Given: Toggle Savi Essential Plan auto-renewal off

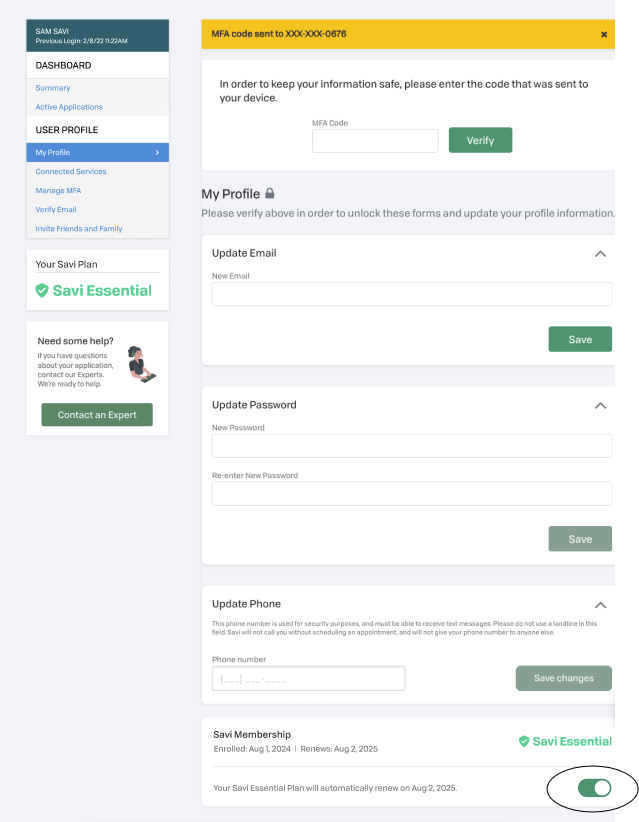Looking at the screenshot, I should pos(594,788).
